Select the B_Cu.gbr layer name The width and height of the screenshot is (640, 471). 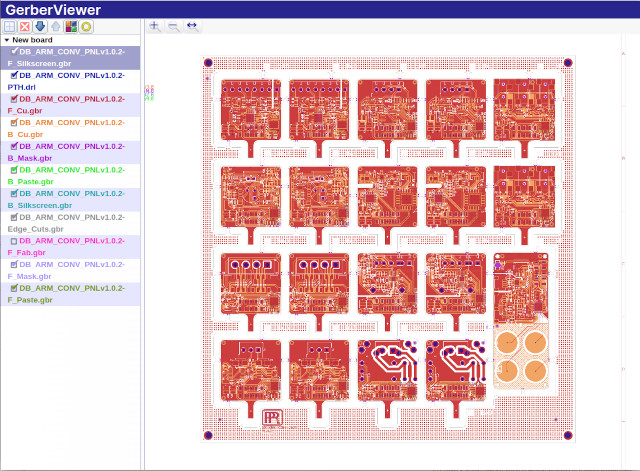[x=28, y=133]
